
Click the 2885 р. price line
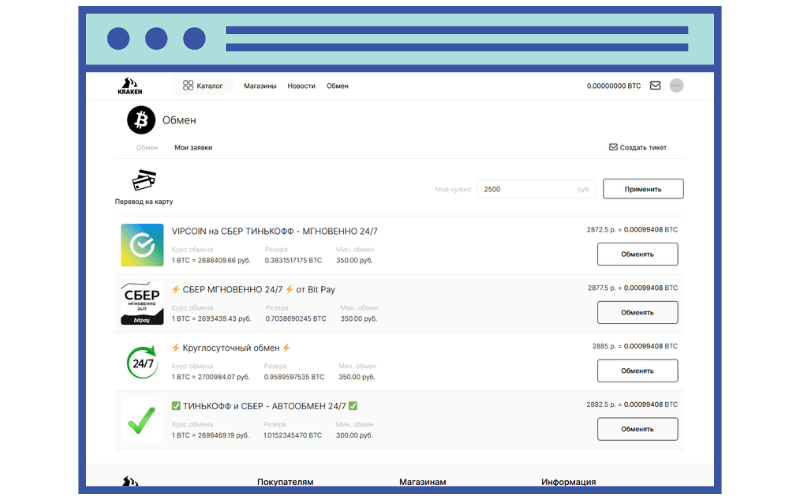(635, 346)
